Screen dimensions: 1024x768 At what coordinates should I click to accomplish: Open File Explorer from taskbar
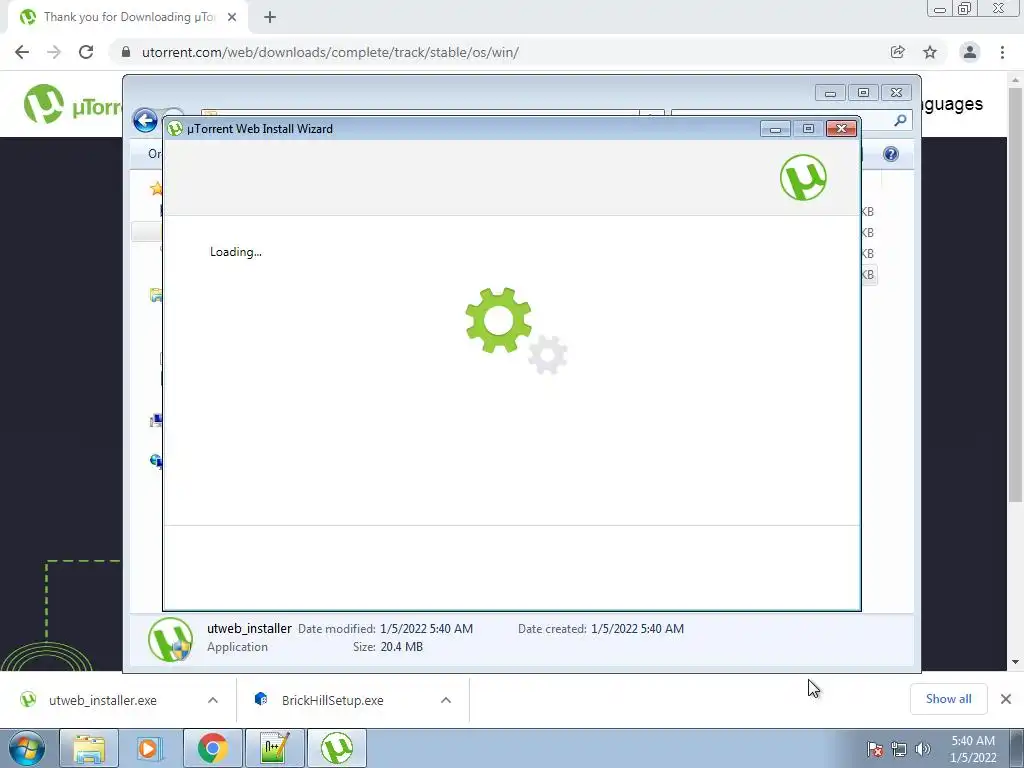pos(89,748)
